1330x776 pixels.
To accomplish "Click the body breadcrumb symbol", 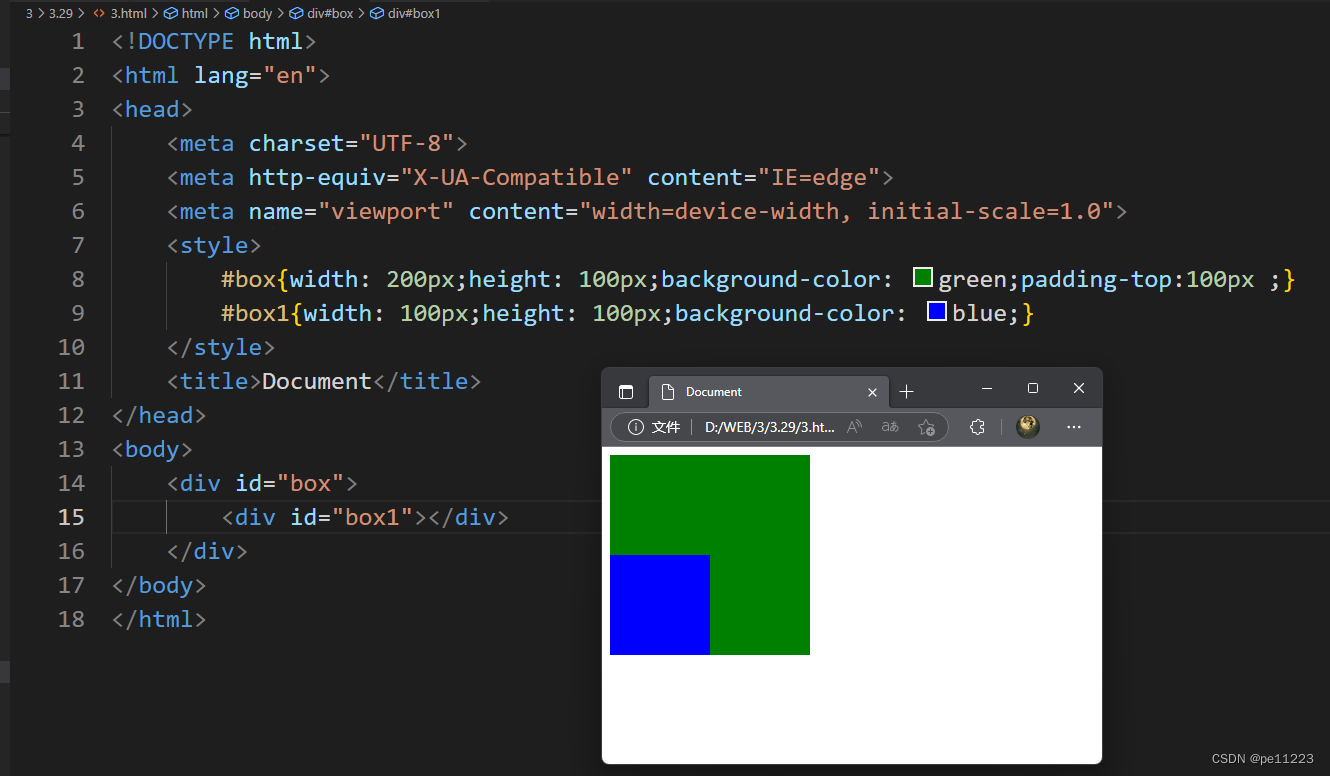I will click(x=249, y=14).
